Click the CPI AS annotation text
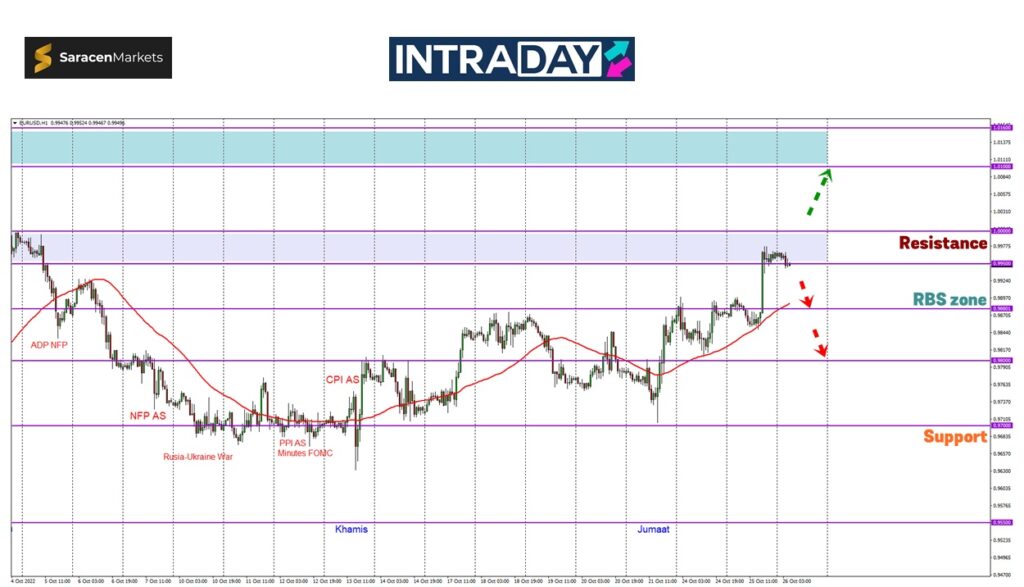 tap(343, 380)
